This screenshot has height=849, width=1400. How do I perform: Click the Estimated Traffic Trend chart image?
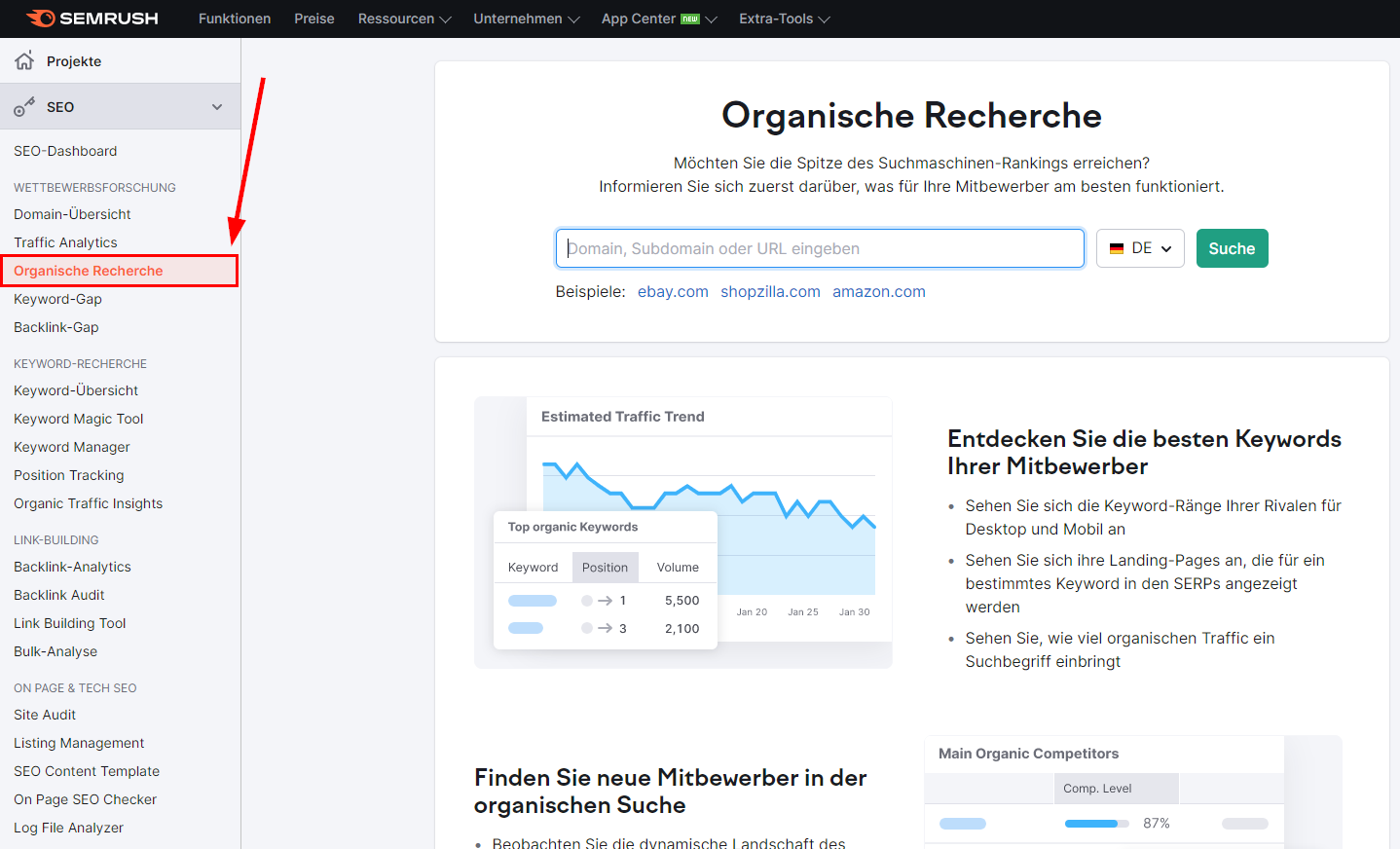click(x=683, y=533)
